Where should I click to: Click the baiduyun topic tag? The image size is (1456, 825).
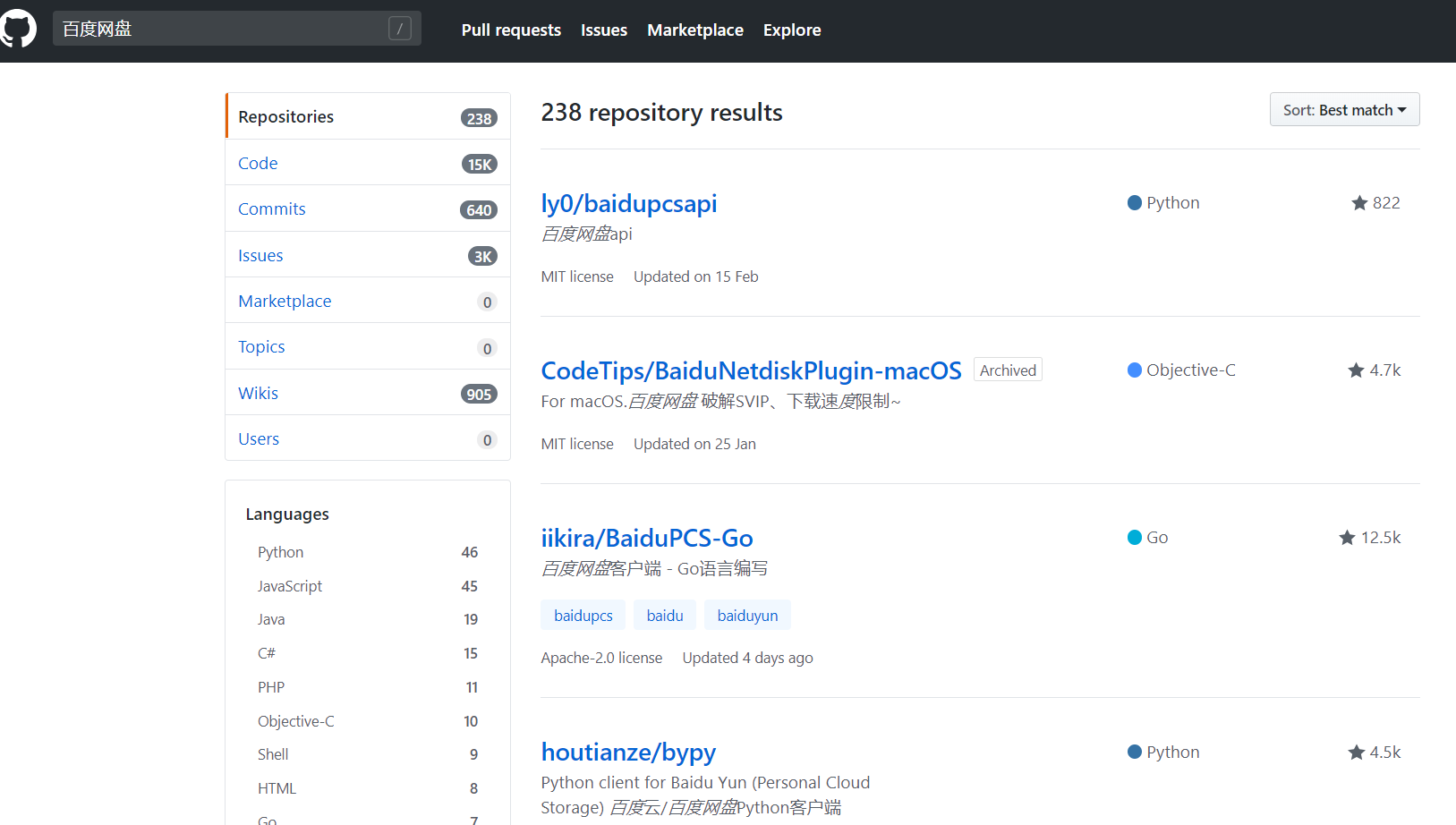pyautogui.click(x=747, y=616)
